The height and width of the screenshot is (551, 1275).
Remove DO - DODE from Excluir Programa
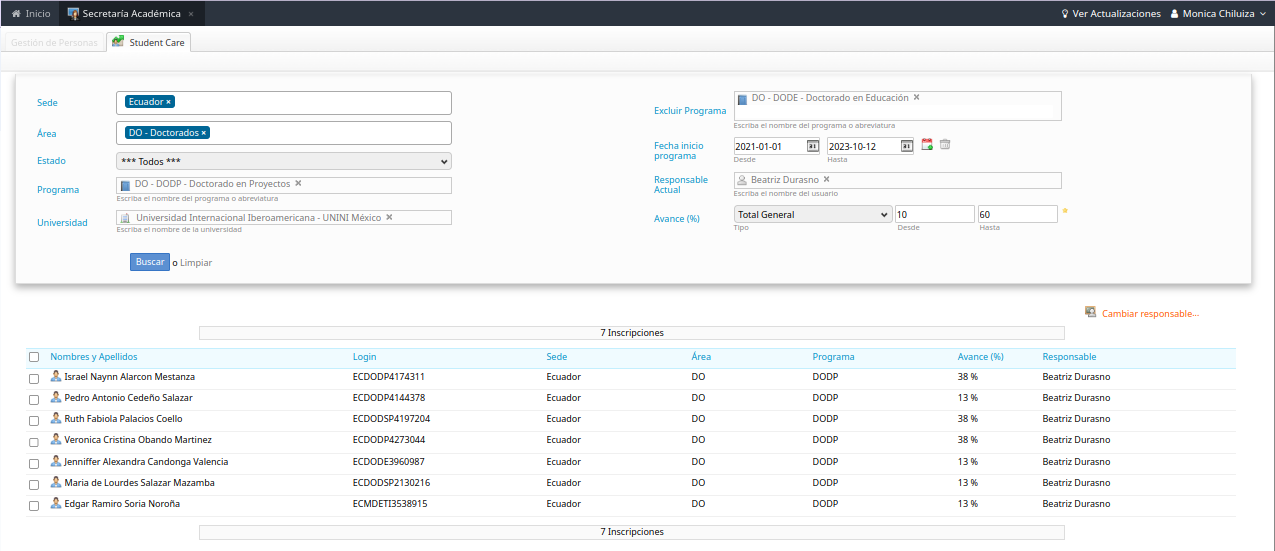916,98
